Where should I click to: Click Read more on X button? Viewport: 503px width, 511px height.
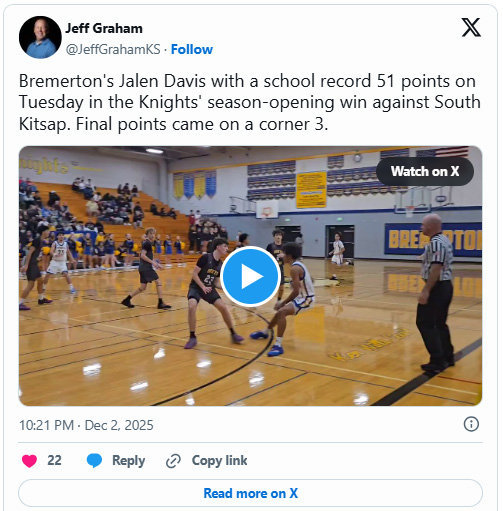coord(250,493)
